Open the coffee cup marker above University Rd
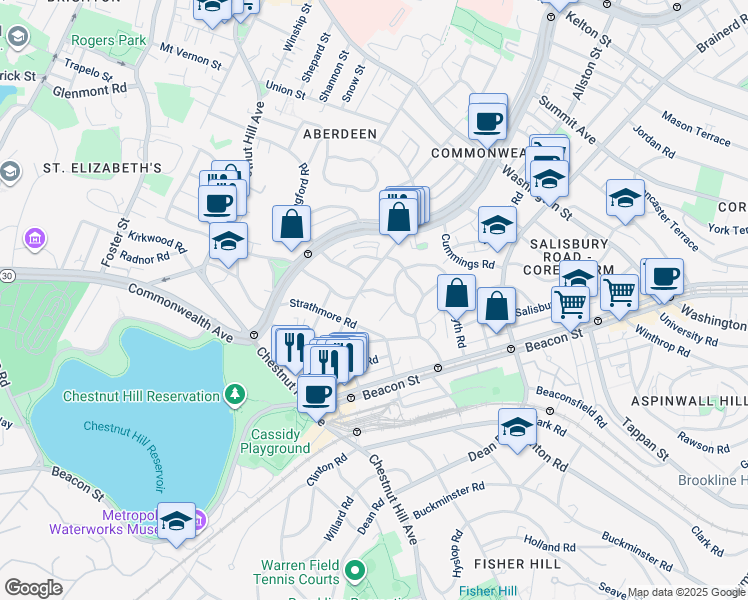The image size is (748, 600). (x=664, y=277)
